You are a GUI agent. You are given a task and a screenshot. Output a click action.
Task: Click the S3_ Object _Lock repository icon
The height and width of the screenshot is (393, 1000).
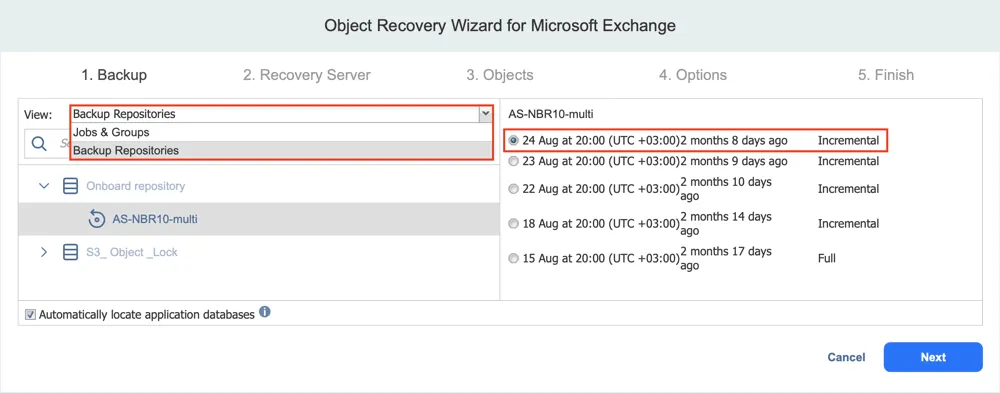pyautogui.click(x=70, y=252)
